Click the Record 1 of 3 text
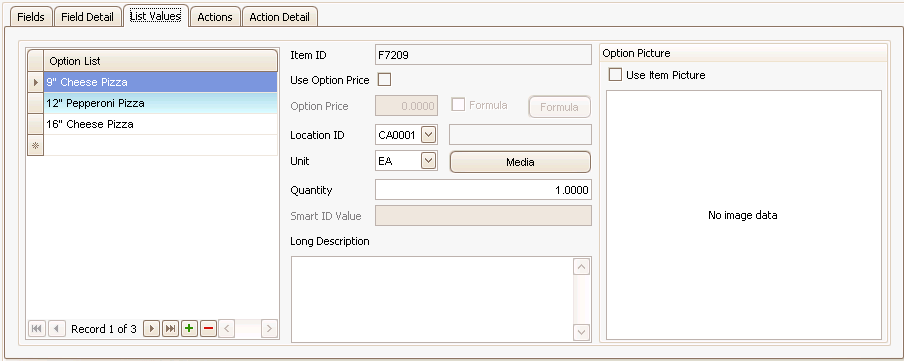Viewport: 904px width, 361px height. click(x=104, y=329)
